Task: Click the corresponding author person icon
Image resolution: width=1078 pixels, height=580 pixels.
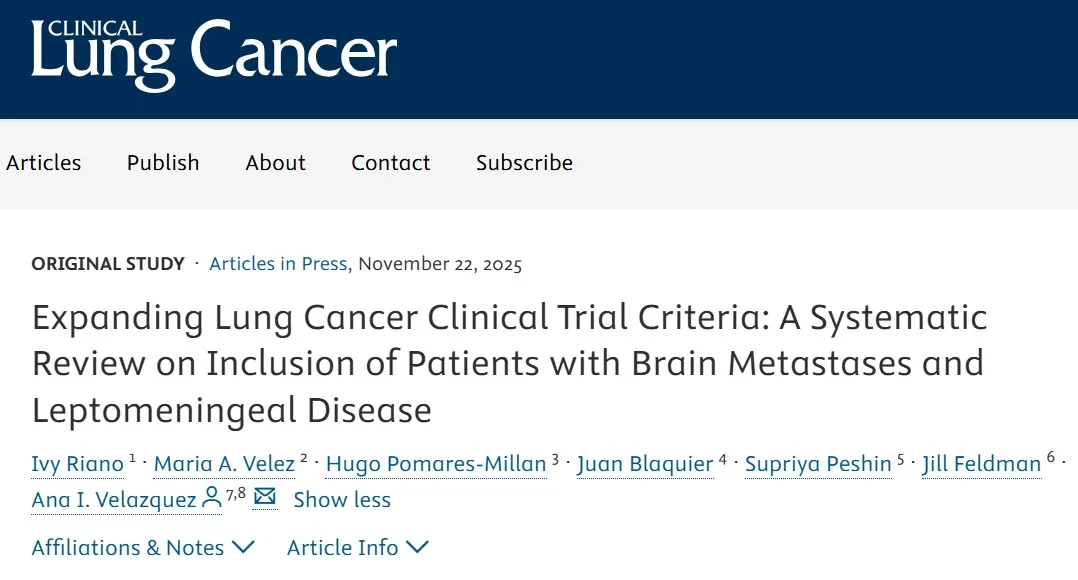Action: (212, 497)
